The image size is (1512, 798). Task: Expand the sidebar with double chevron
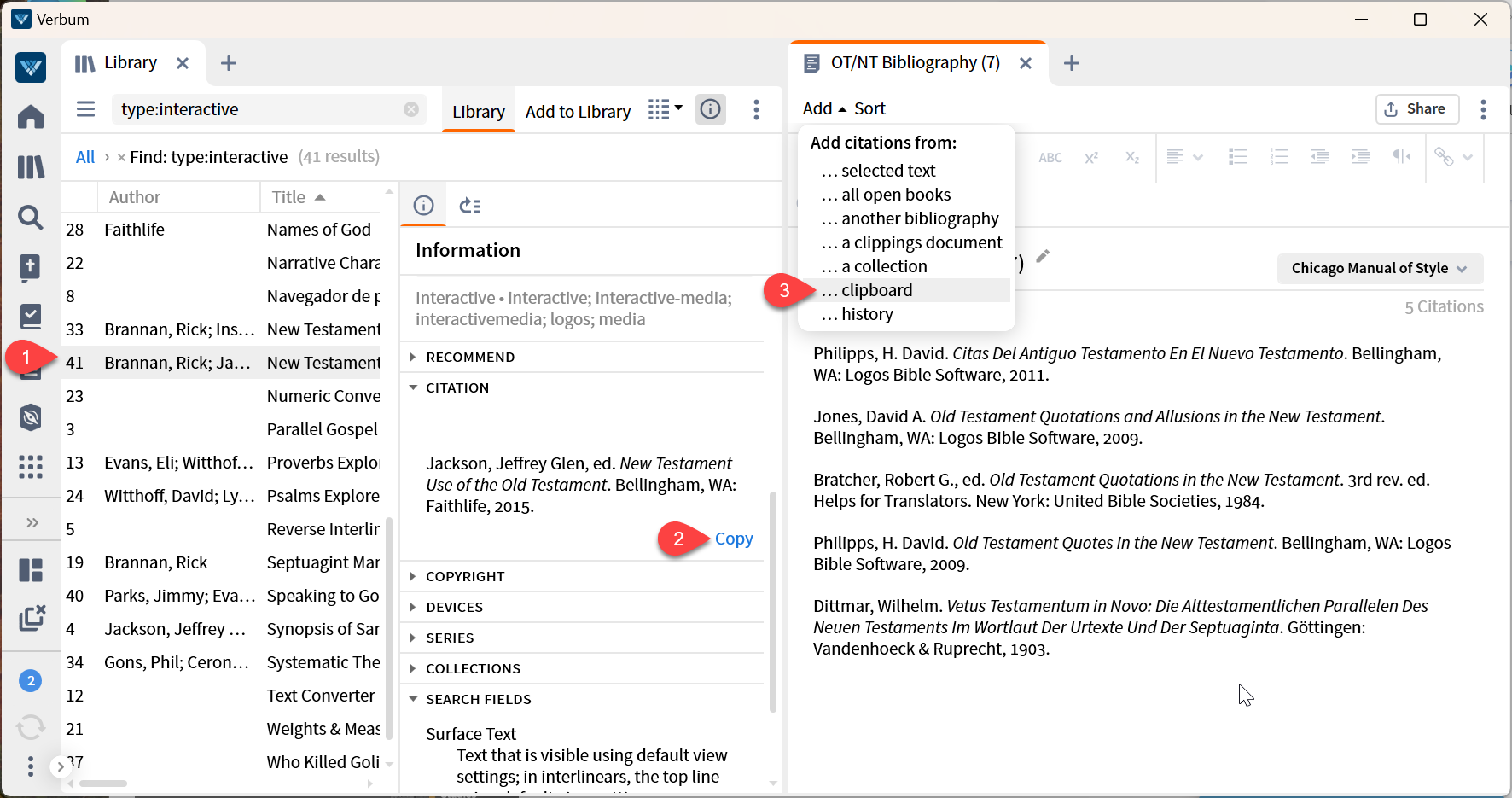pyautogui.click(x=32, y=522)
